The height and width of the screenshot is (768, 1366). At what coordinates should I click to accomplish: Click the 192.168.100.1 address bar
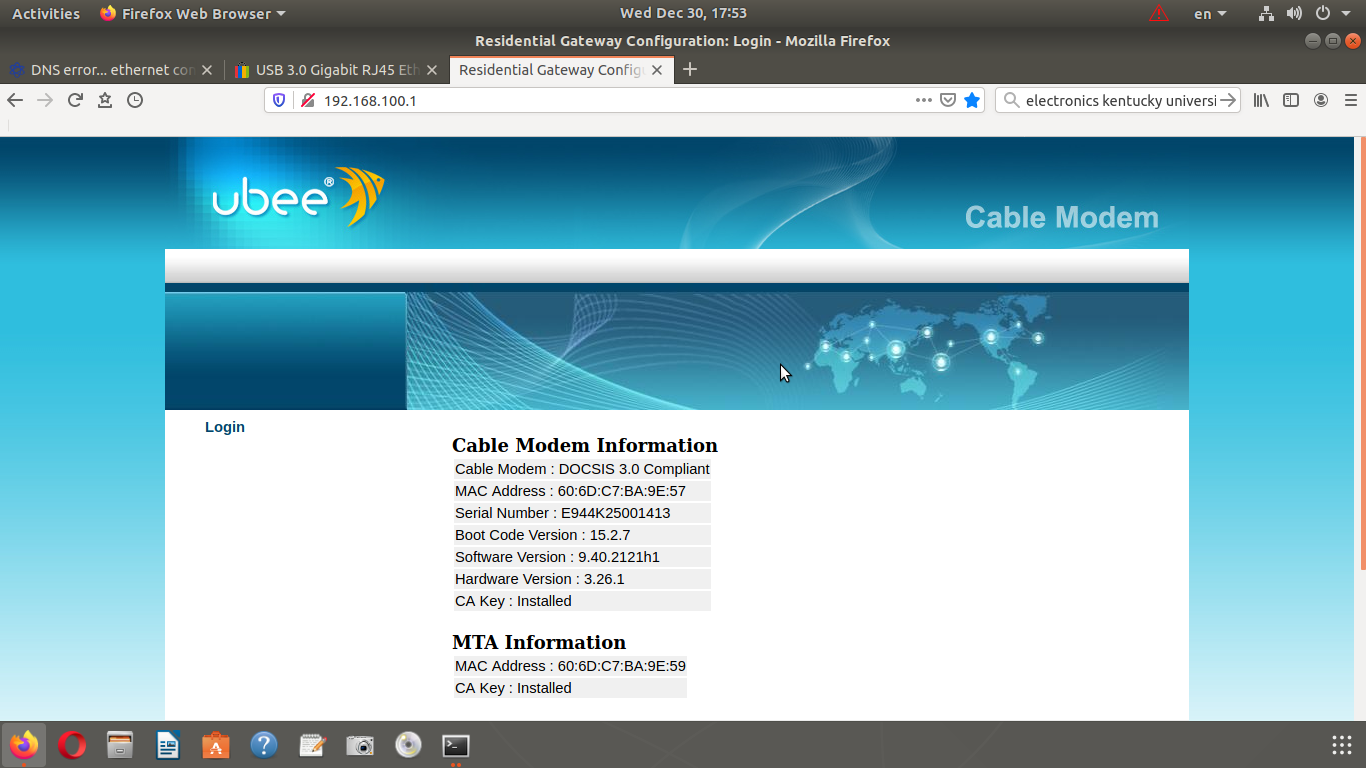600,101
